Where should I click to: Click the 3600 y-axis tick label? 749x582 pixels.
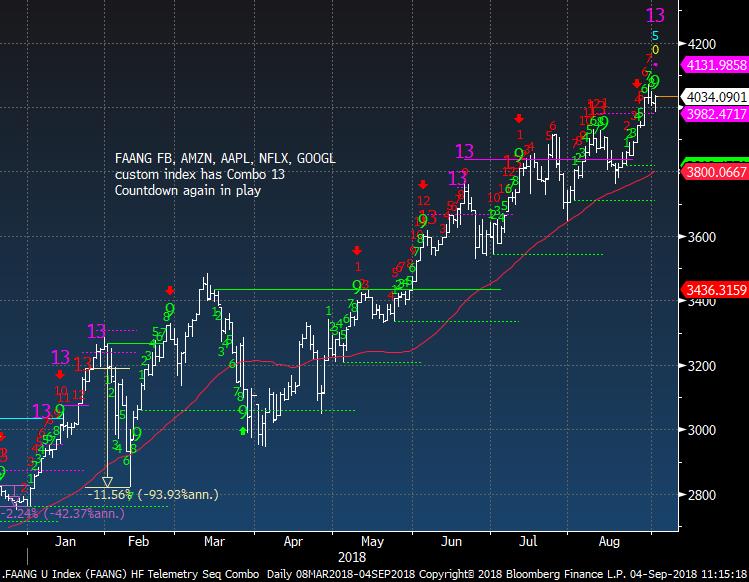pyautogui.click(x=702, y=237)
